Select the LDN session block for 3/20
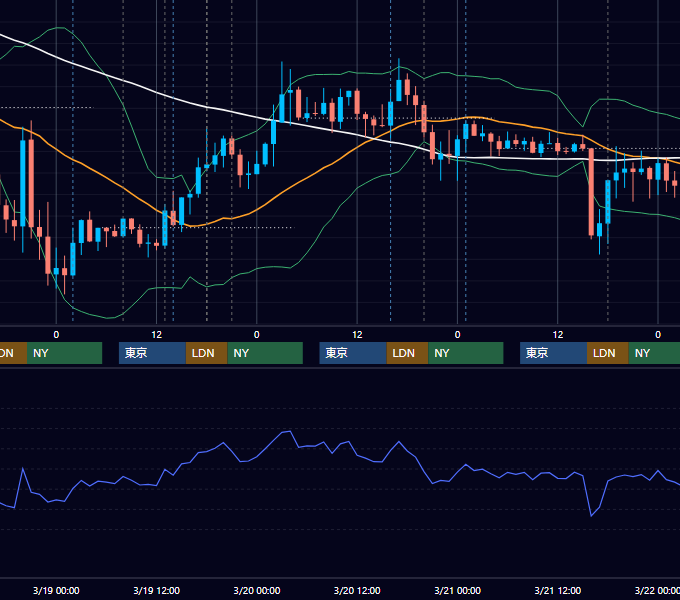The width and height of the screenshot is (680, 600). (x=407, y=353)
